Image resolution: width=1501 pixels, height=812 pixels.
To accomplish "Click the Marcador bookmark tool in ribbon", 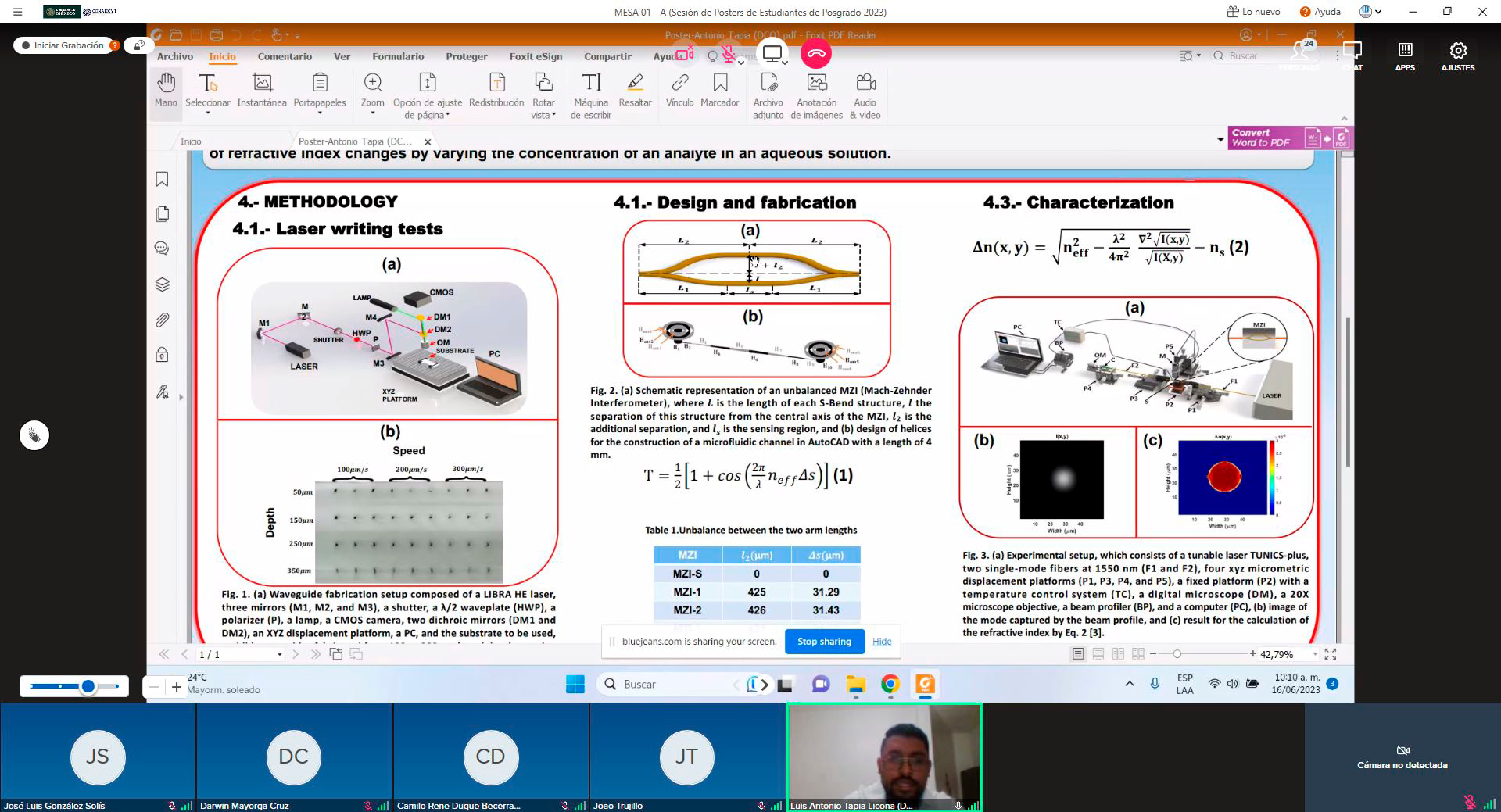I will tap(719, 91).
